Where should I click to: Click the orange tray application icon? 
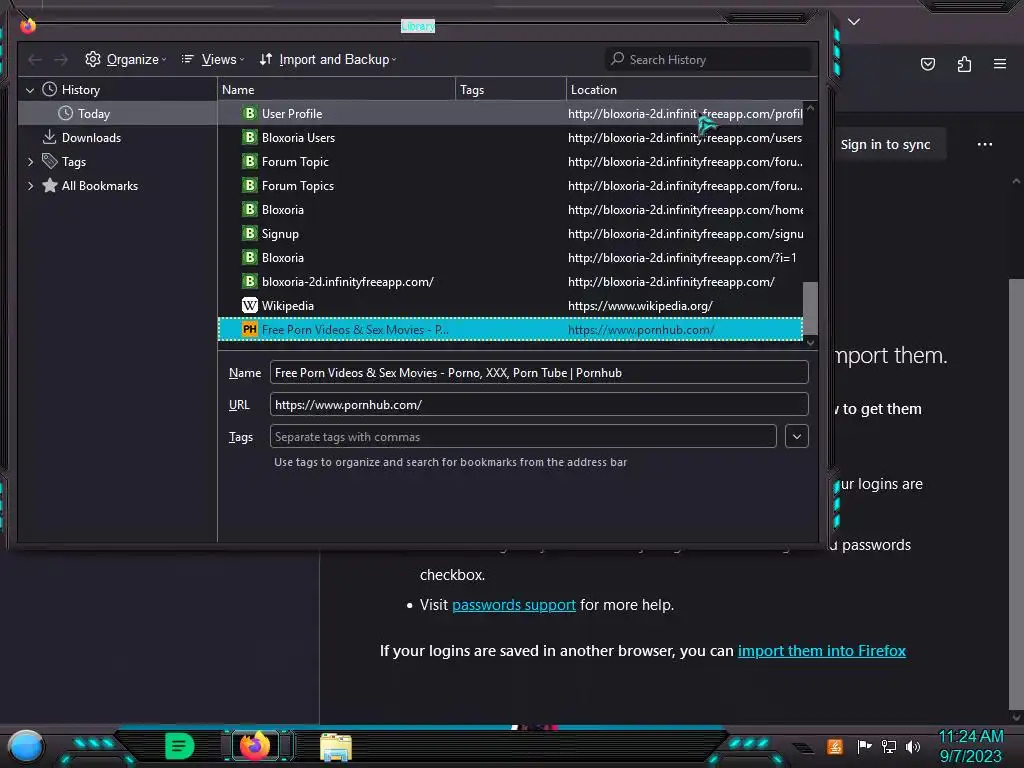pyautogui.click(x=835, y=746)
